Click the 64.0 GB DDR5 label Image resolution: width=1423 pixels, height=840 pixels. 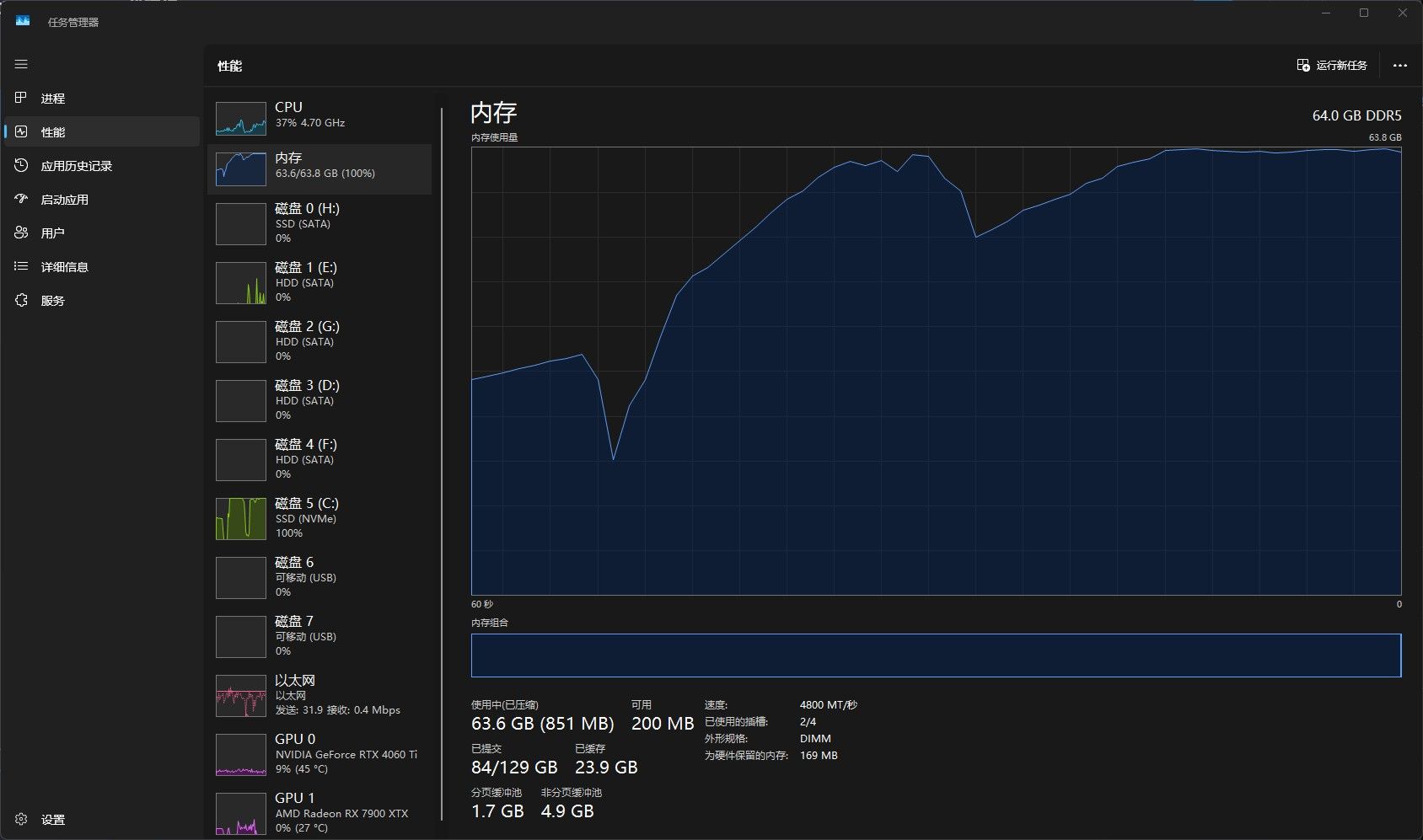[x=1356, y=115]
